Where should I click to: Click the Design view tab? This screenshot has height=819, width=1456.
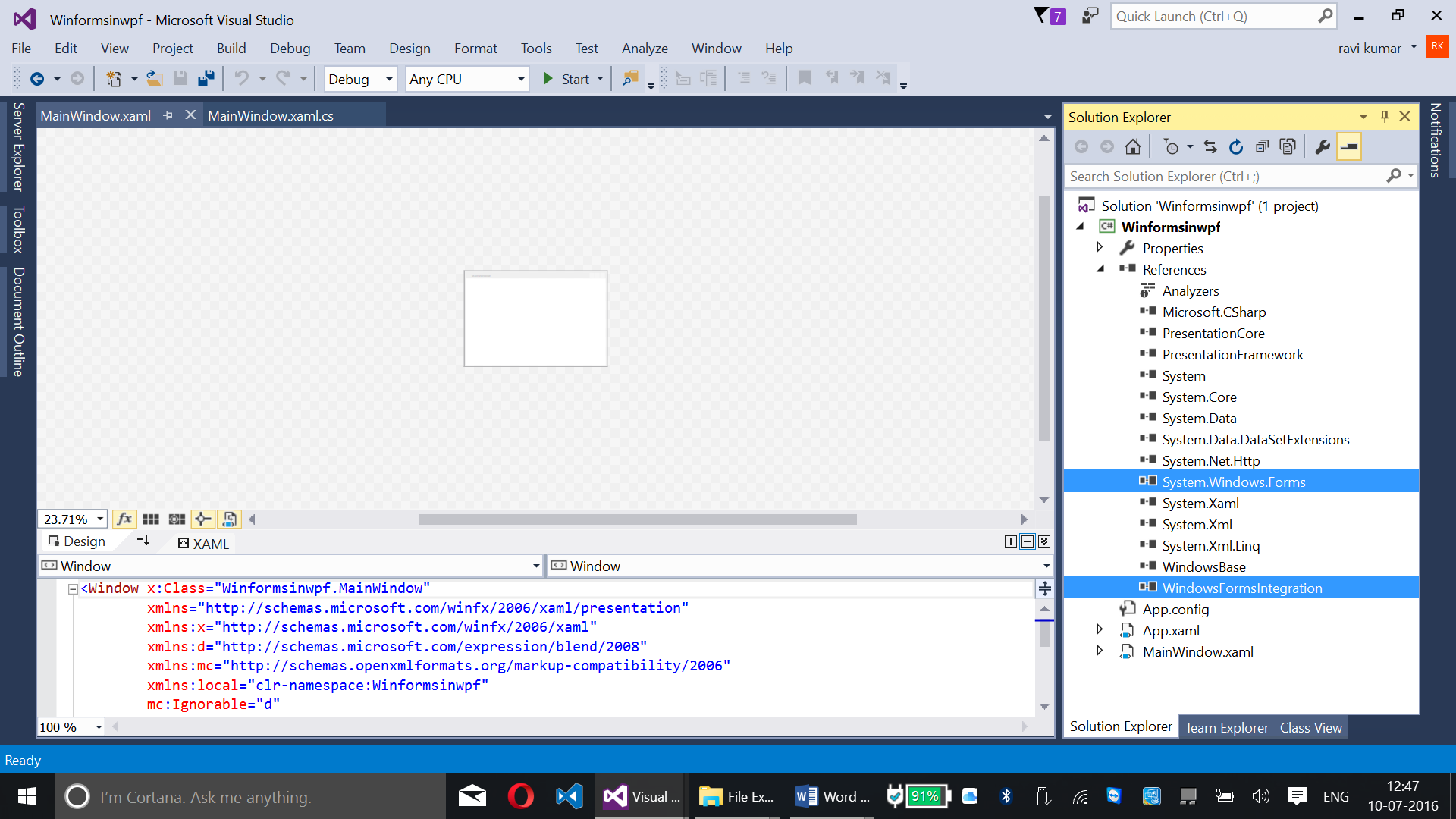(x=77, y=541)
